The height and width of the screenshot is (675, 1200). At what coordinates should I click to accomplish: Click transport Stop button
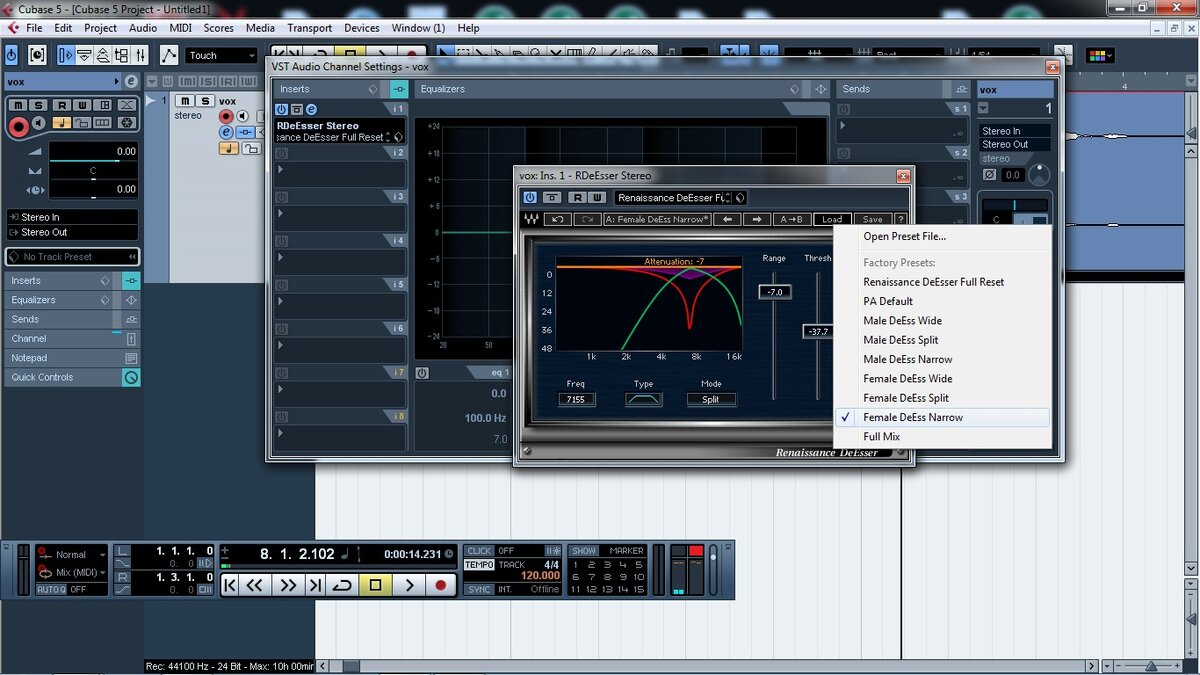(376, 585)
